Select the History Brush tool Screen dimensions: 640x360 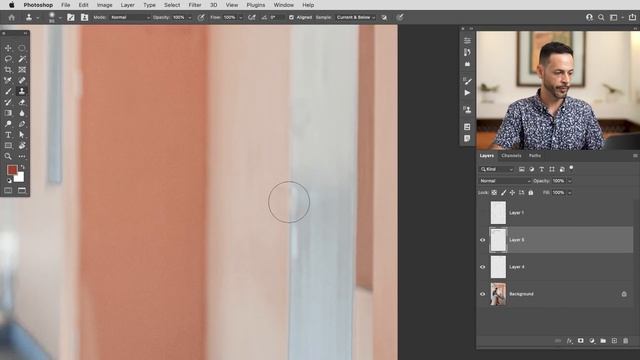click(8, 102)
